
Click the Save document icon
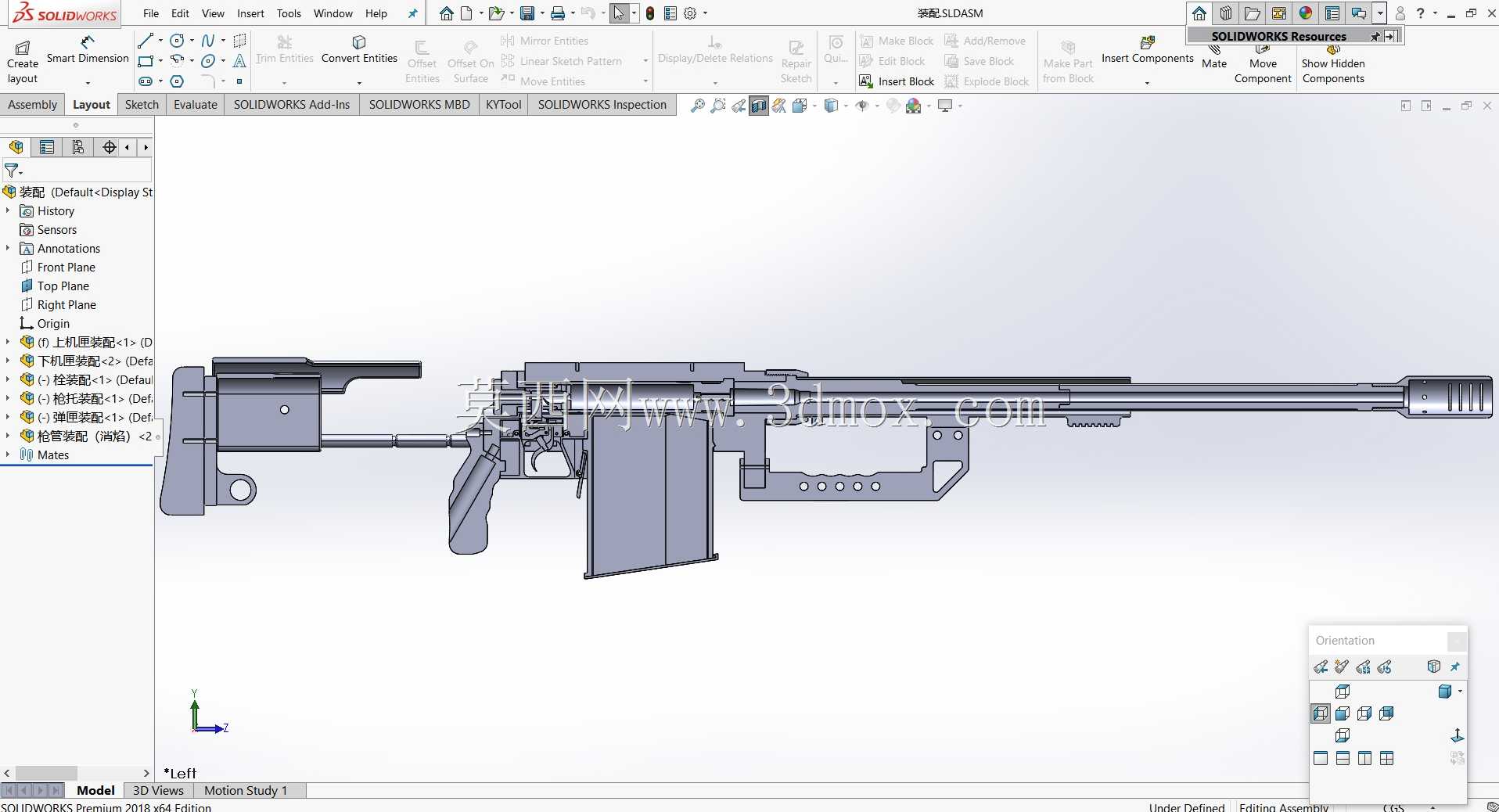coord(527,13)
